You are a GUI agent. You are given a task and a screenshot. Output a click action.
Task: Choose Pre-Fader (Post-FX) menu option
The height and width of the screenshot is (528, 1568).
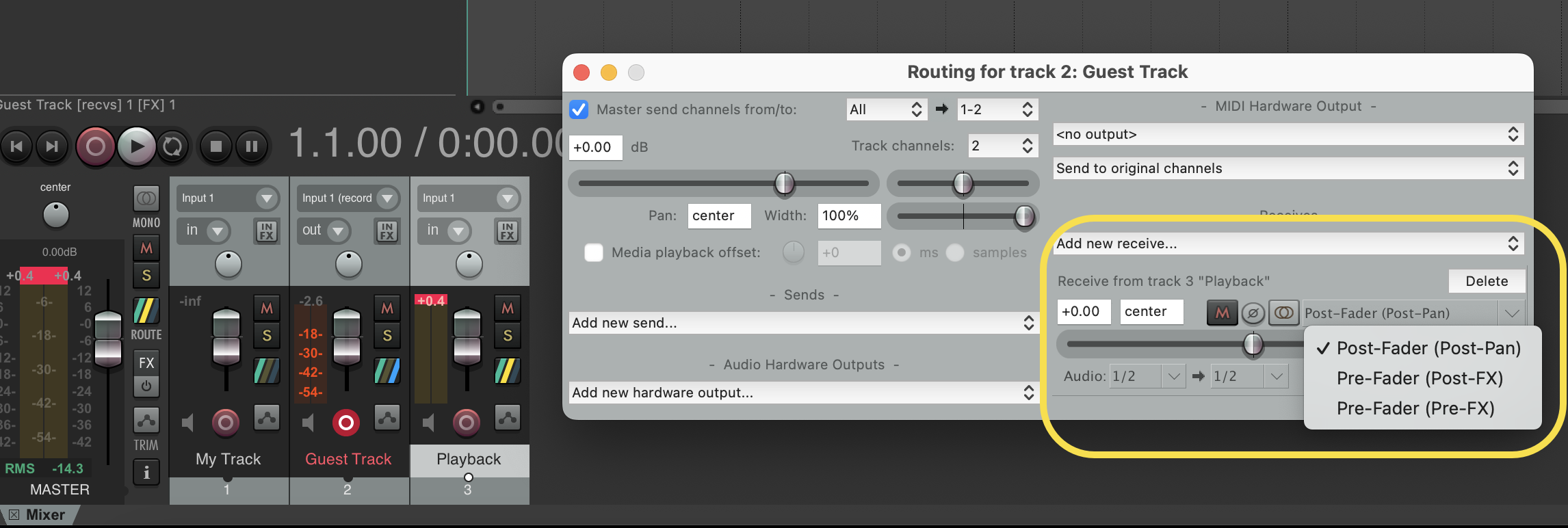pyautogui.click(x=1420, y=378)
